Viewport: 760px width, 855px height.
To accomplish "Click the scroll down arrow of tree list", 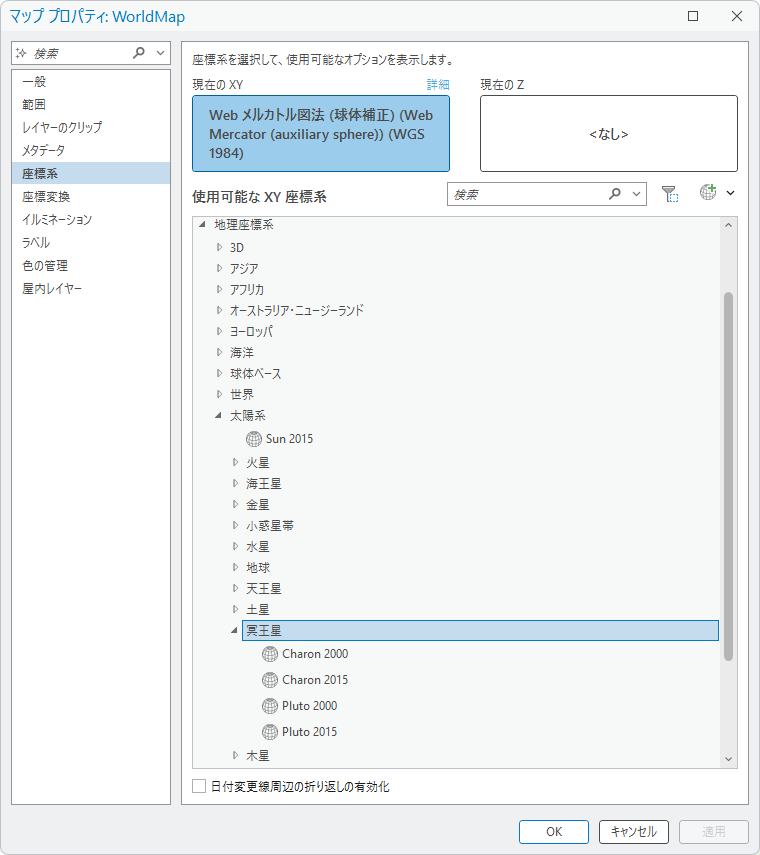I will (x=728, y=759).
